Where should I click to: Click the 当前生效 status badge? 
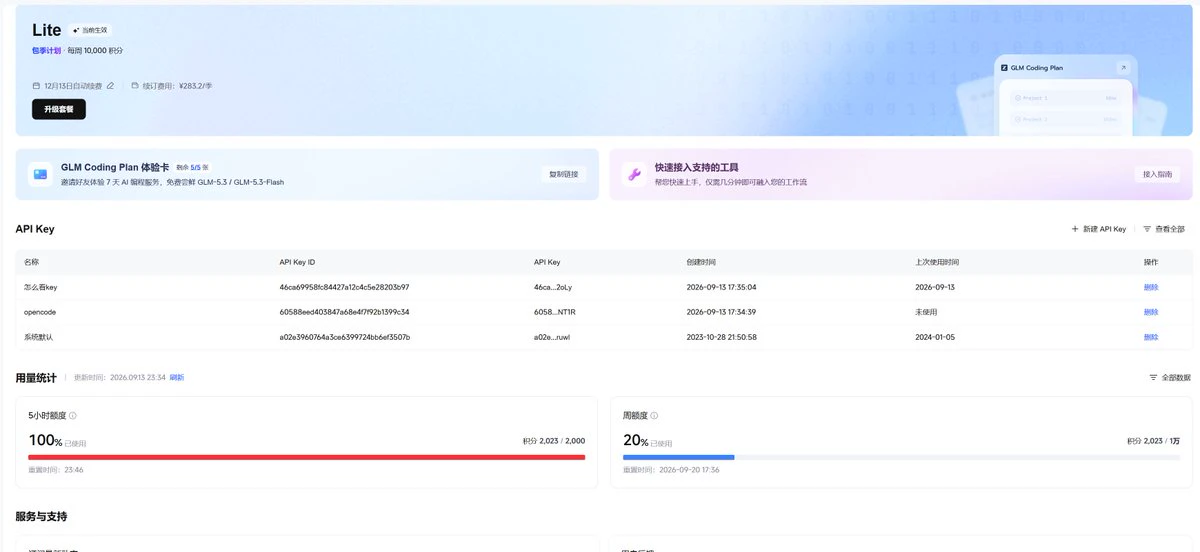pos(90,30)
